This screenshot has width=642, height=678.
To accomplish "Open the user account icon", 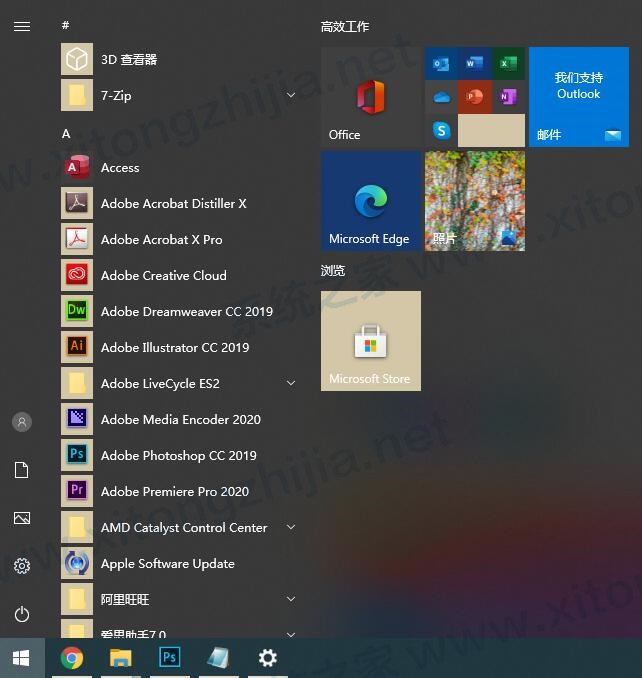I will click(22, 422).
